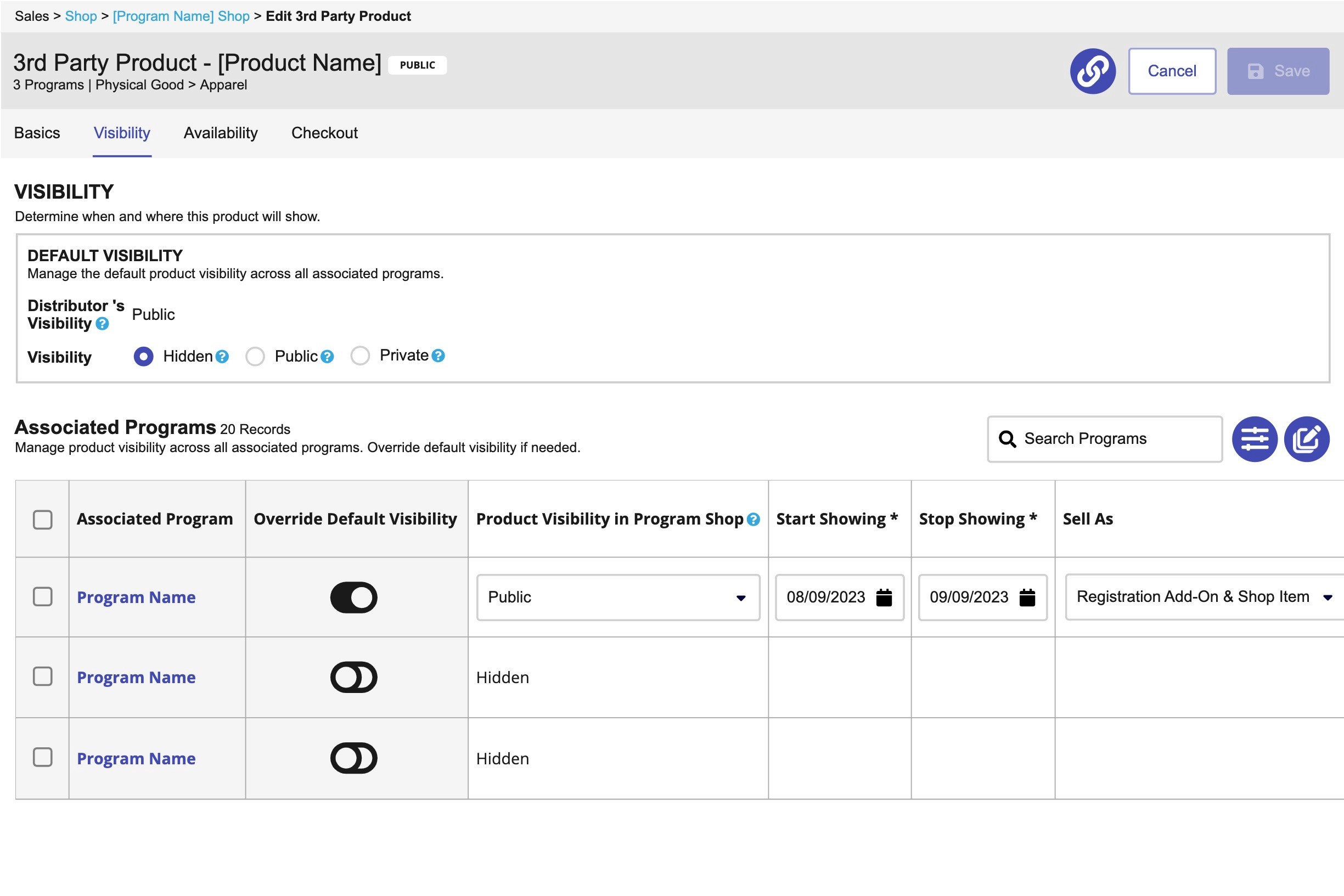The image size is (1344, 896).
Task: Switch to the Availability tab
Action: pyautogui.click(x=221, y=133)
